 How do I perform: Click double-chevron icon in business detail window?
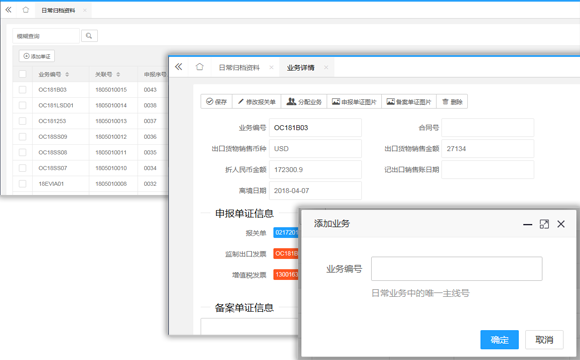(x=179, y=67)
